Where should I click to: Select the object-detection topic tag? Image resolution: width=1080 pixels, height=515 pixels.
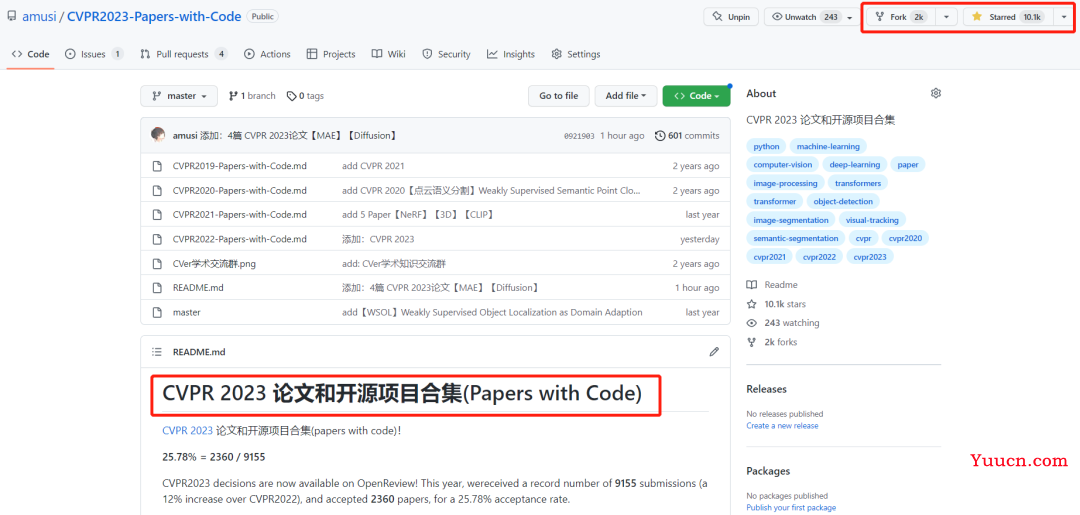coord(843,201)
